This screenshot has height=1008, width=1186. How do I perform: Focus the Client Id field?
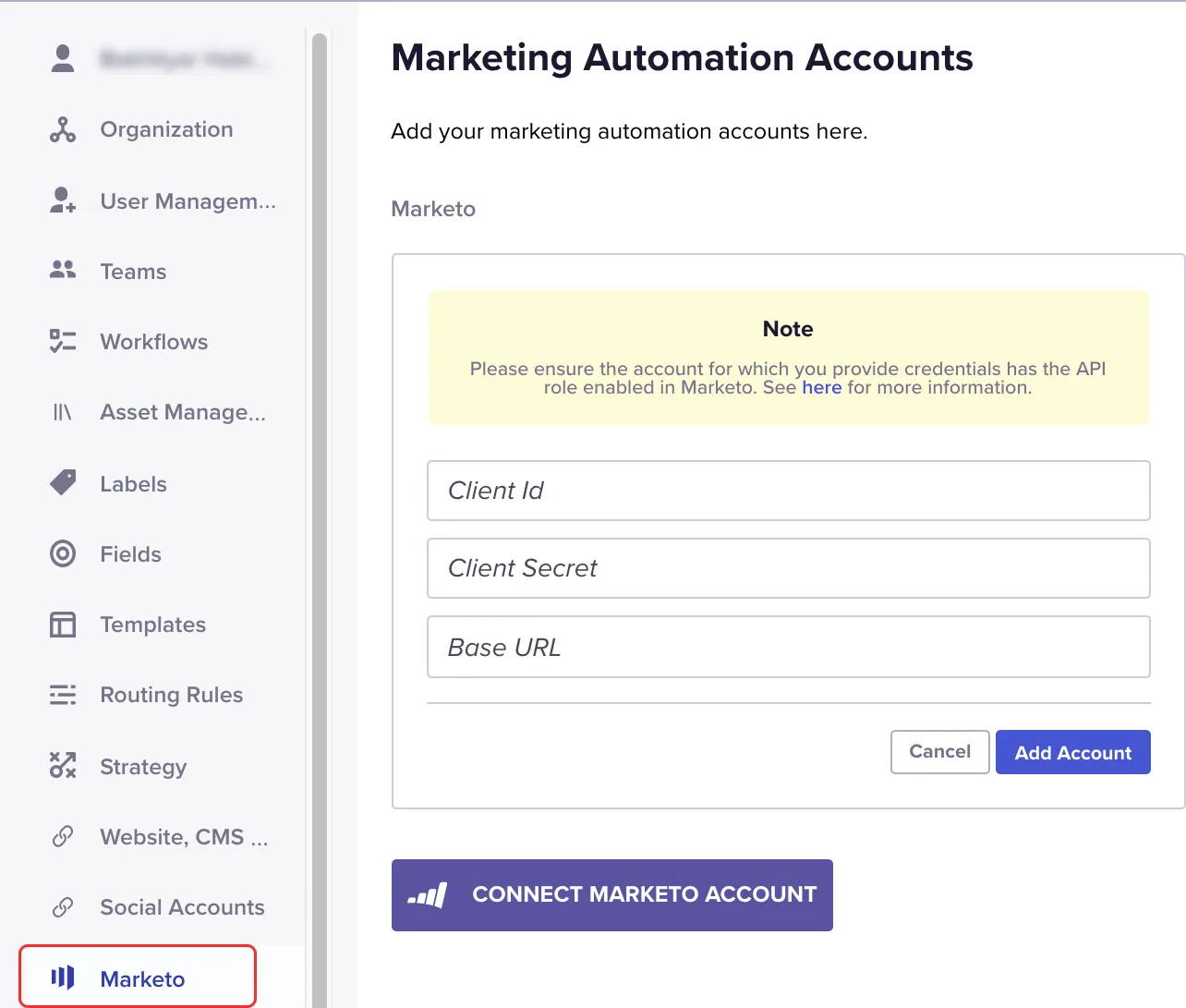789,491
